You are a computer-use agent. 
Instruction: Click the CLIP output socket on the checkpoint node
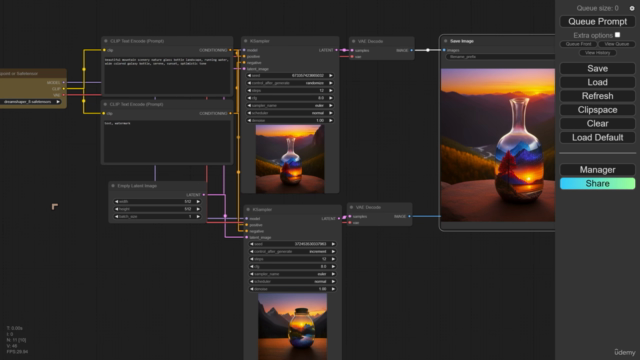tap(64, 89)
